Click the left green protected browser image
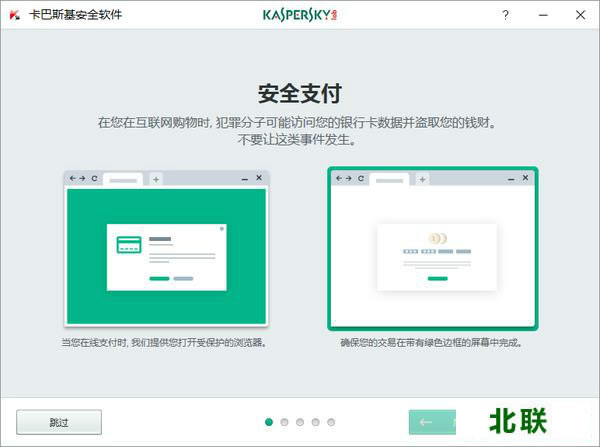600x447 pixels. pyautogui.click(x=165, y=248)
